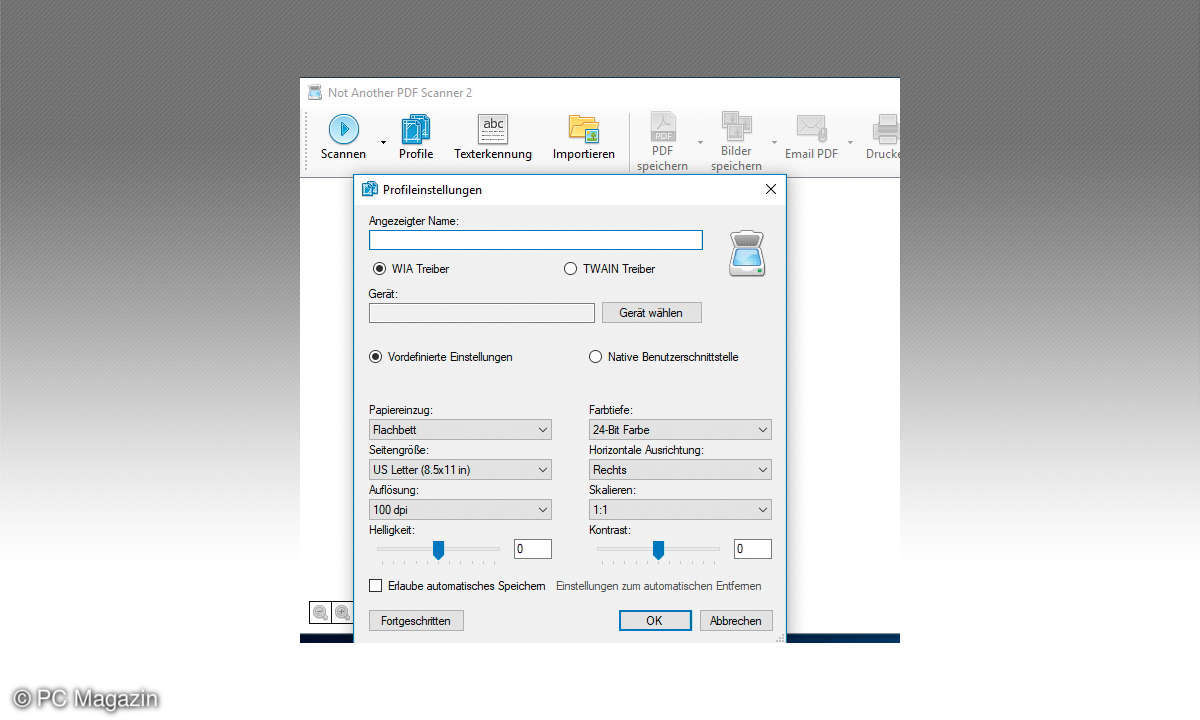Click the zoom in magnifier icon
Screen dimensions: 1200x720
pos(342,613)
